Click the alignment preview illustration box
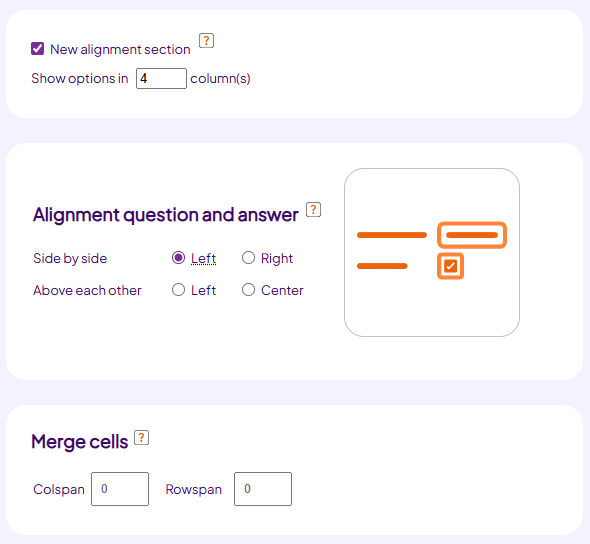This screenshot has width=590, height=544. (x=432, y=252)
